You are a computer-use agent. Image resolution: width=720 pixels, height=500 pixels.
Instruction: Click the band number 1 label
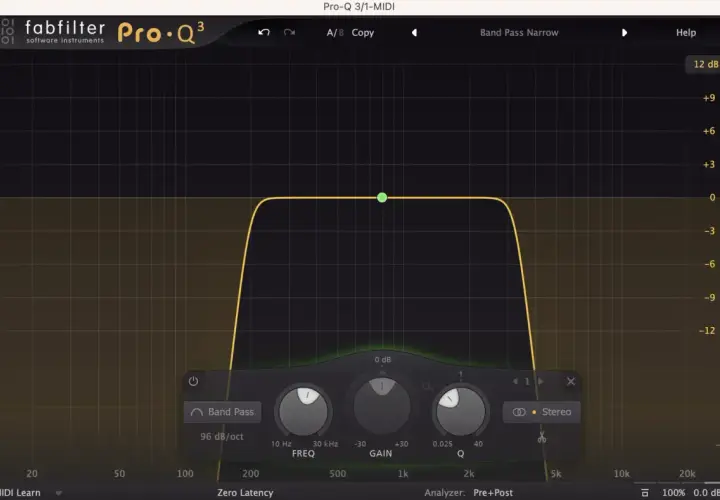[527, 382]
